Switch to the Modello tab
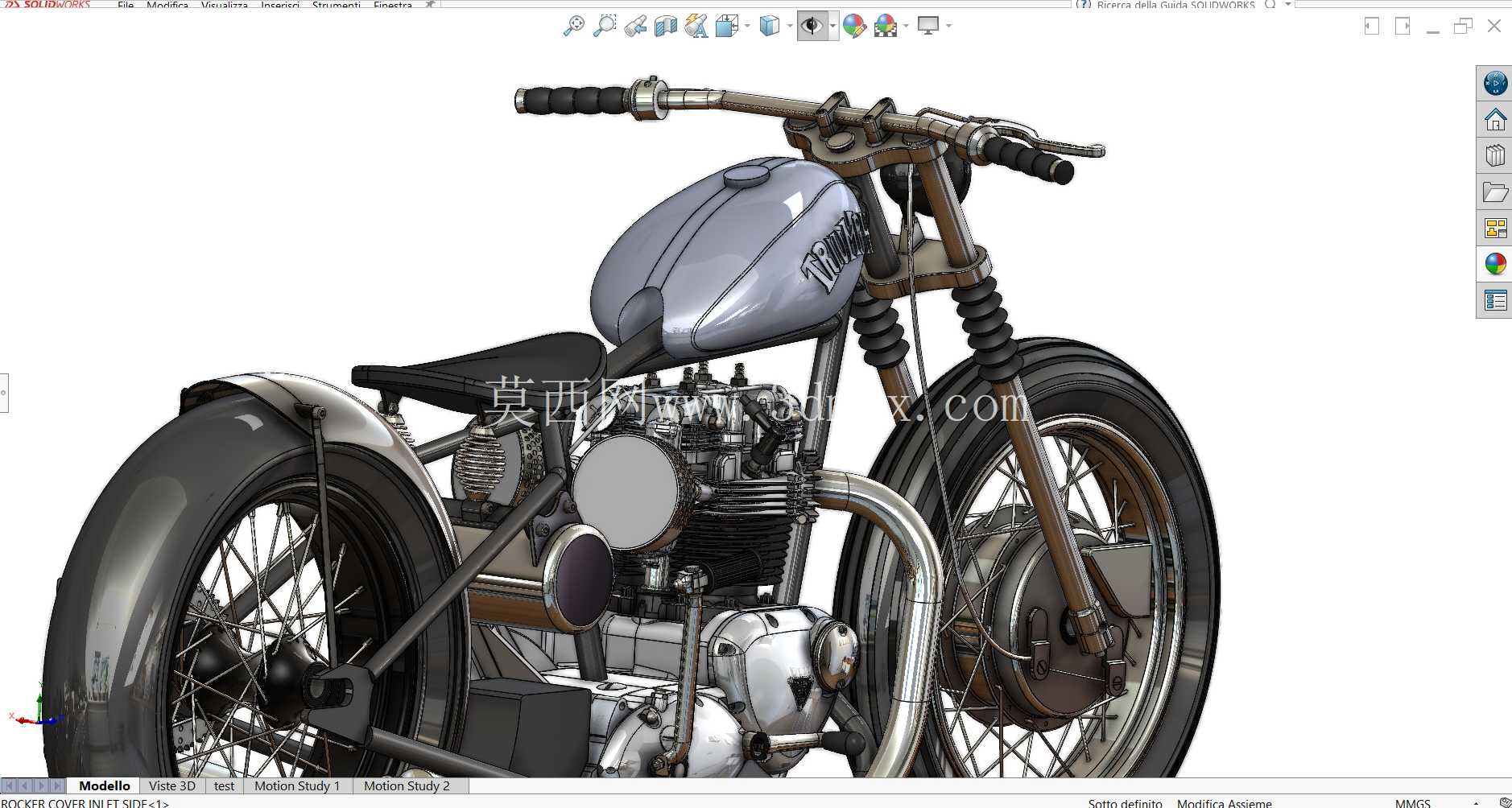 click(104, 785)
